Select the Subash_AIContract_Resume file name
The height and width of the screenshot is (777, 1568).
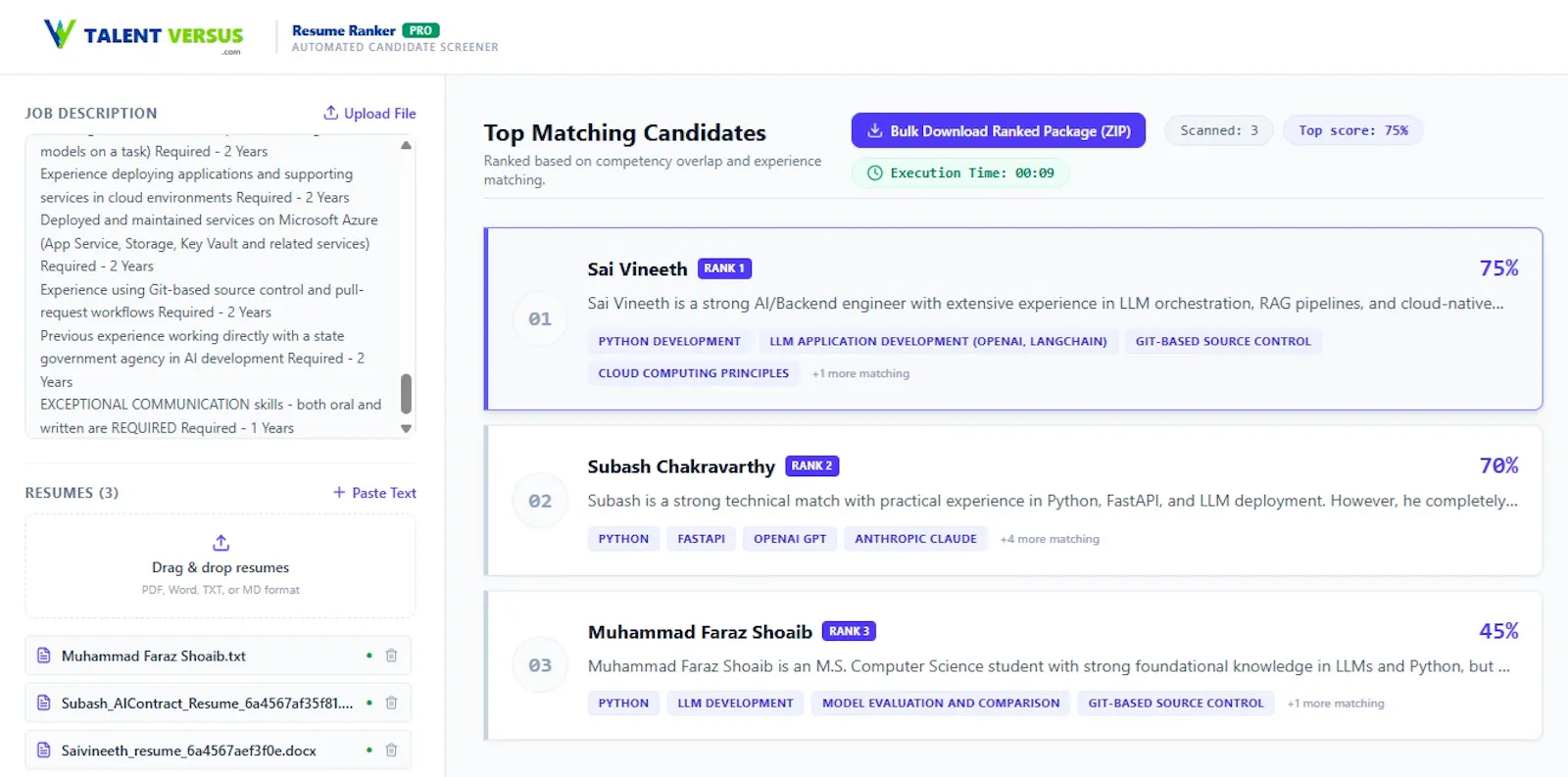207,703
